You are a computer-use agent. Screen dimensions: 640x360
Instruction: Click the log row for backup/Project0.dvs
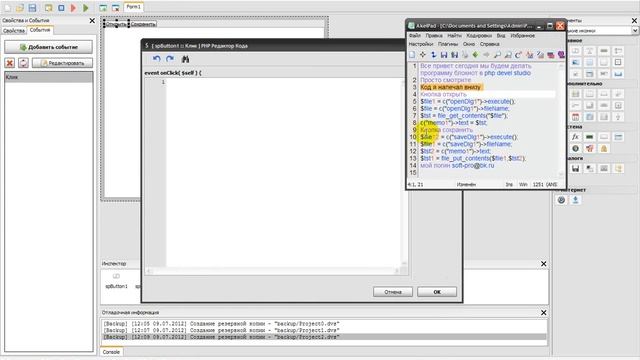coord(324,324)
